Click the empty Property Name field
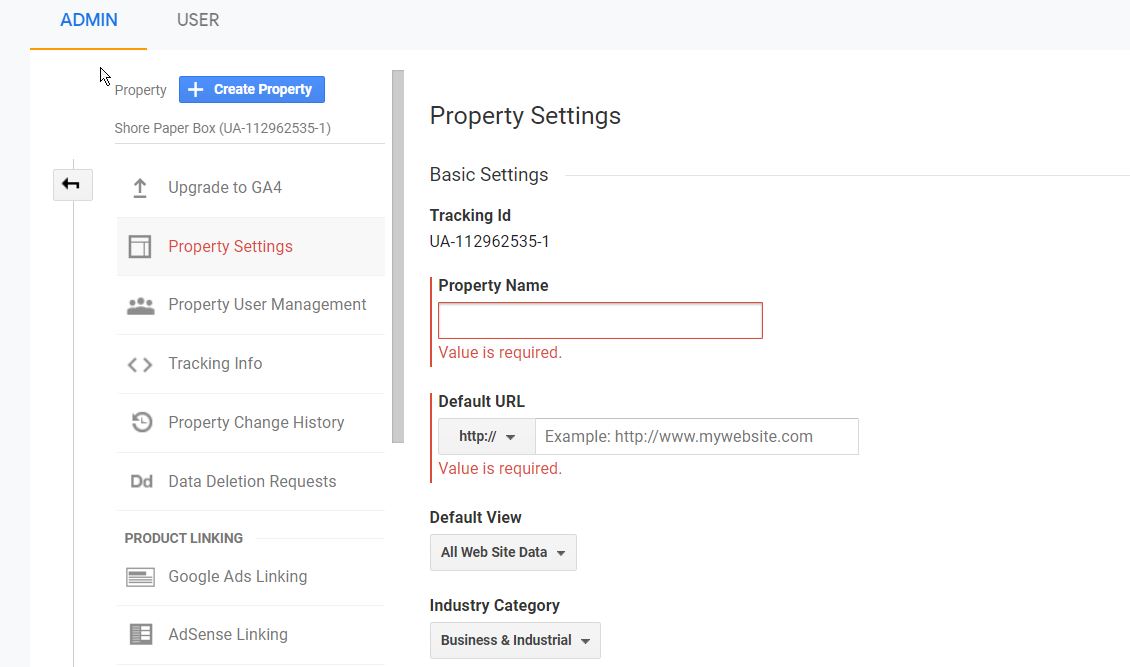This screenshot has width=1130, height=667. 600,321
